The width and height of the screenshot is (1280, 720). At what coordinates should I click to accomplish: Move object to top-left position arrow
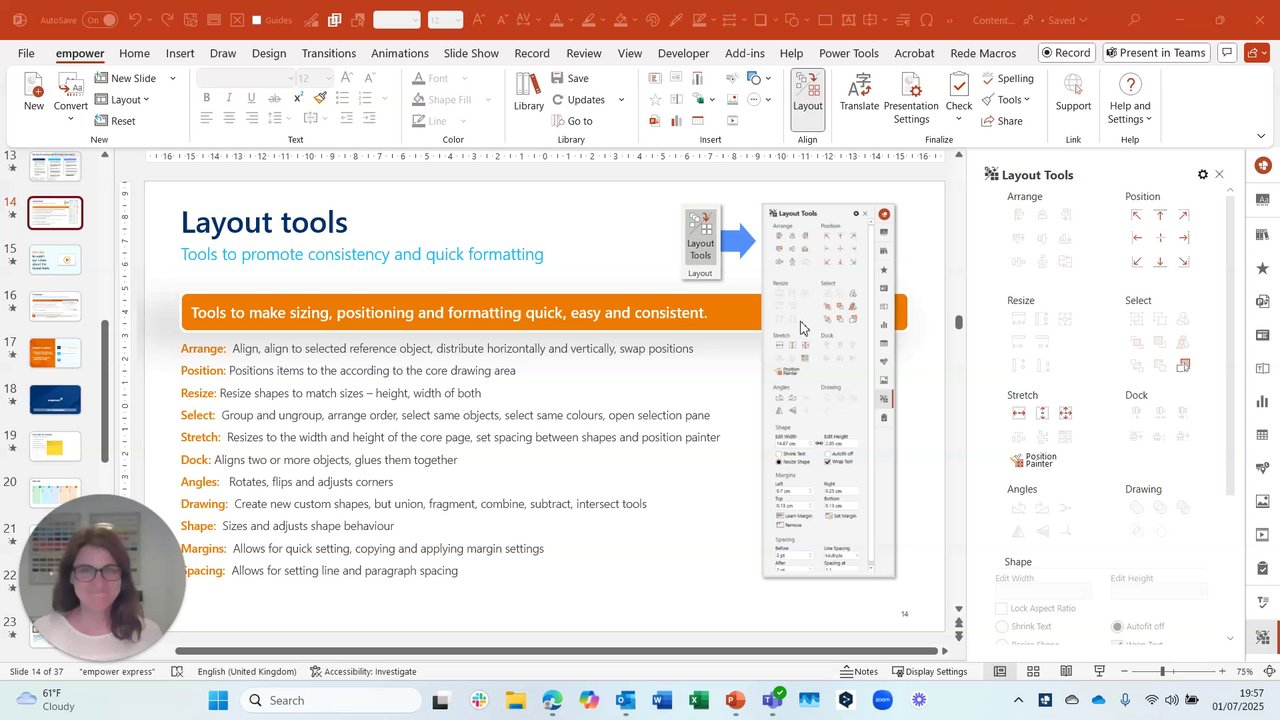(x=1136, y=215)
